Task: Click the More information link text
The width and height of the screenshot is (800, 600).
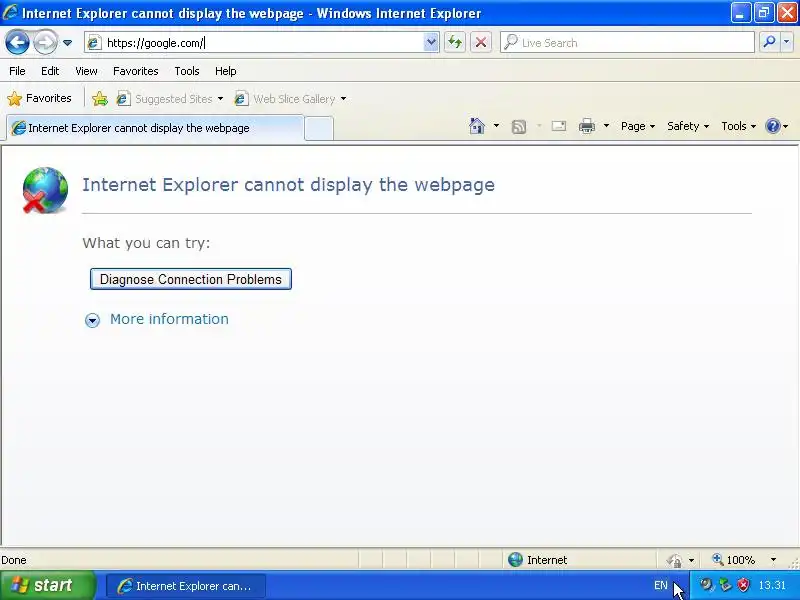Action: coord(169,319)
